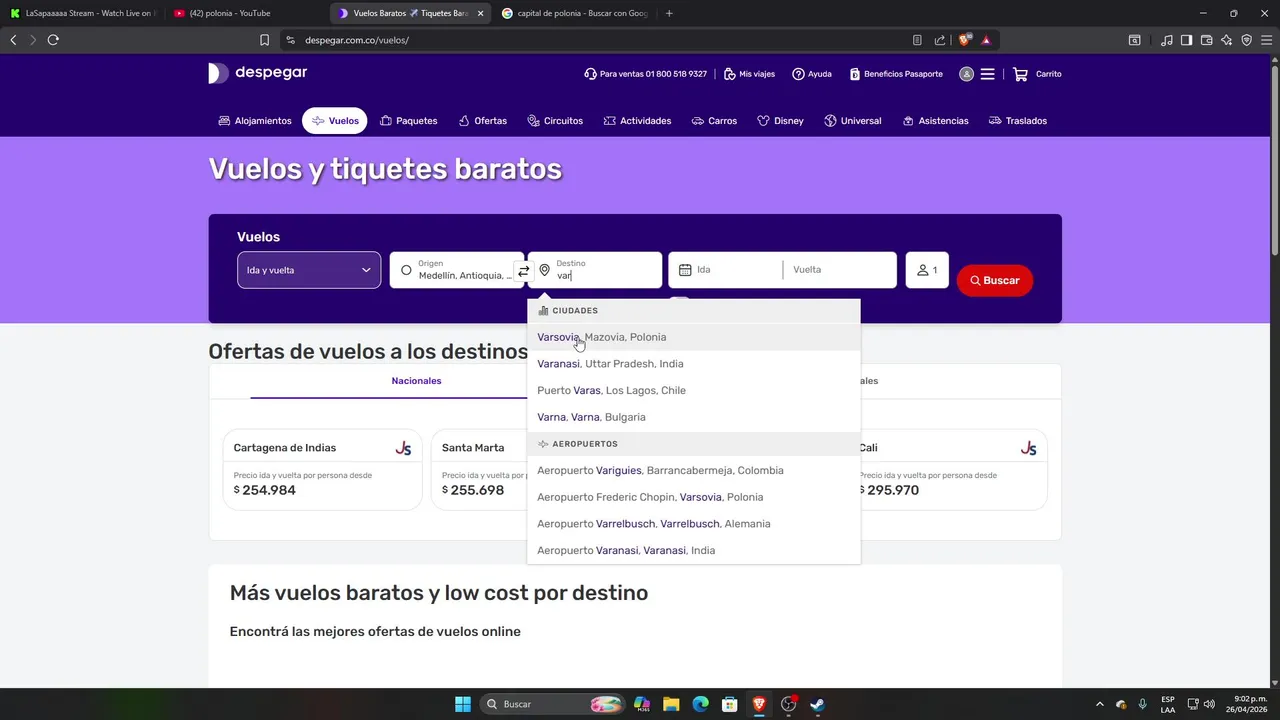The height and width of the screenshot is (720, 1280).
Task: Click the browser forward arrow
Action: click(33, 40)
